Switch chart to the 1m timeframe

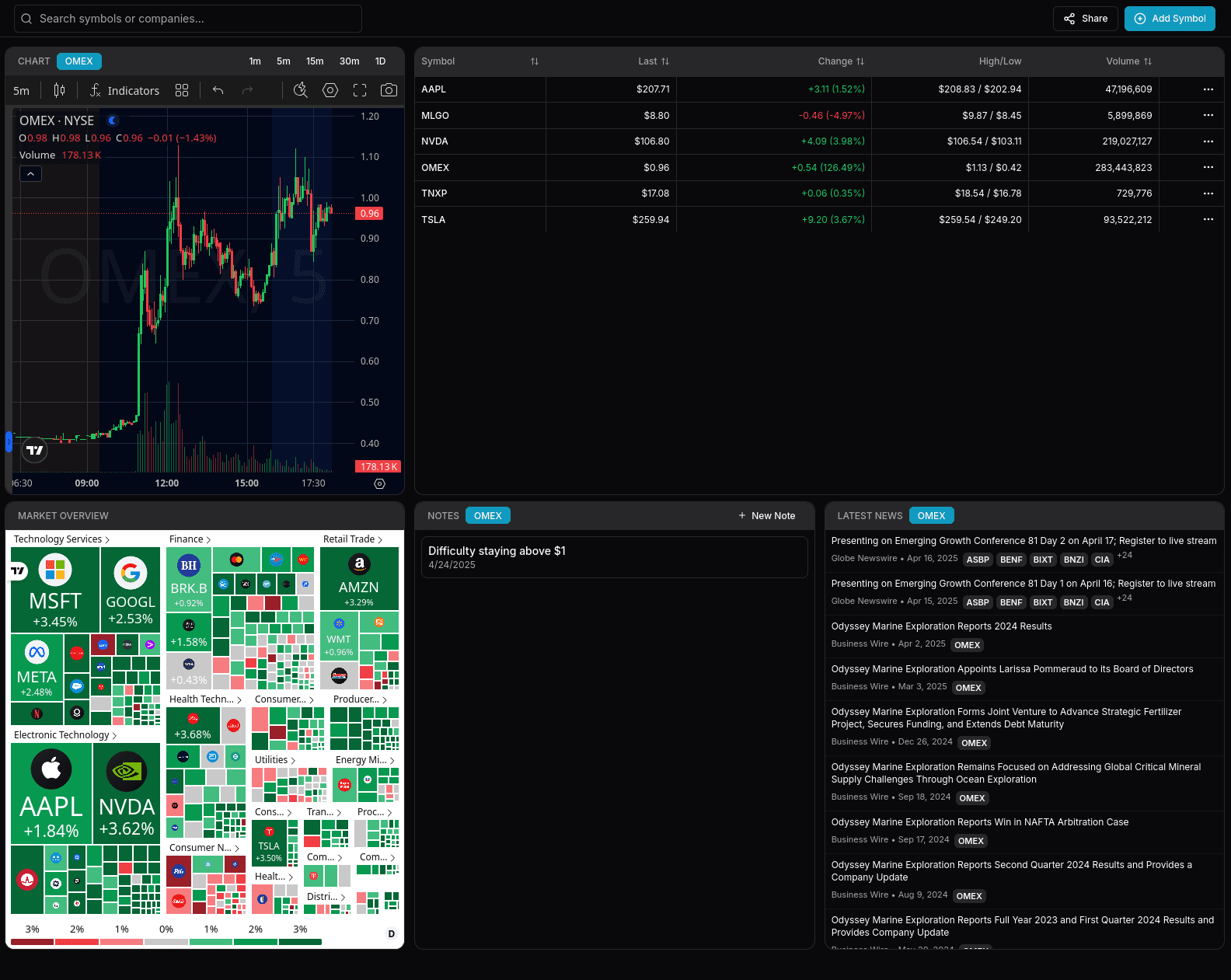255,61
